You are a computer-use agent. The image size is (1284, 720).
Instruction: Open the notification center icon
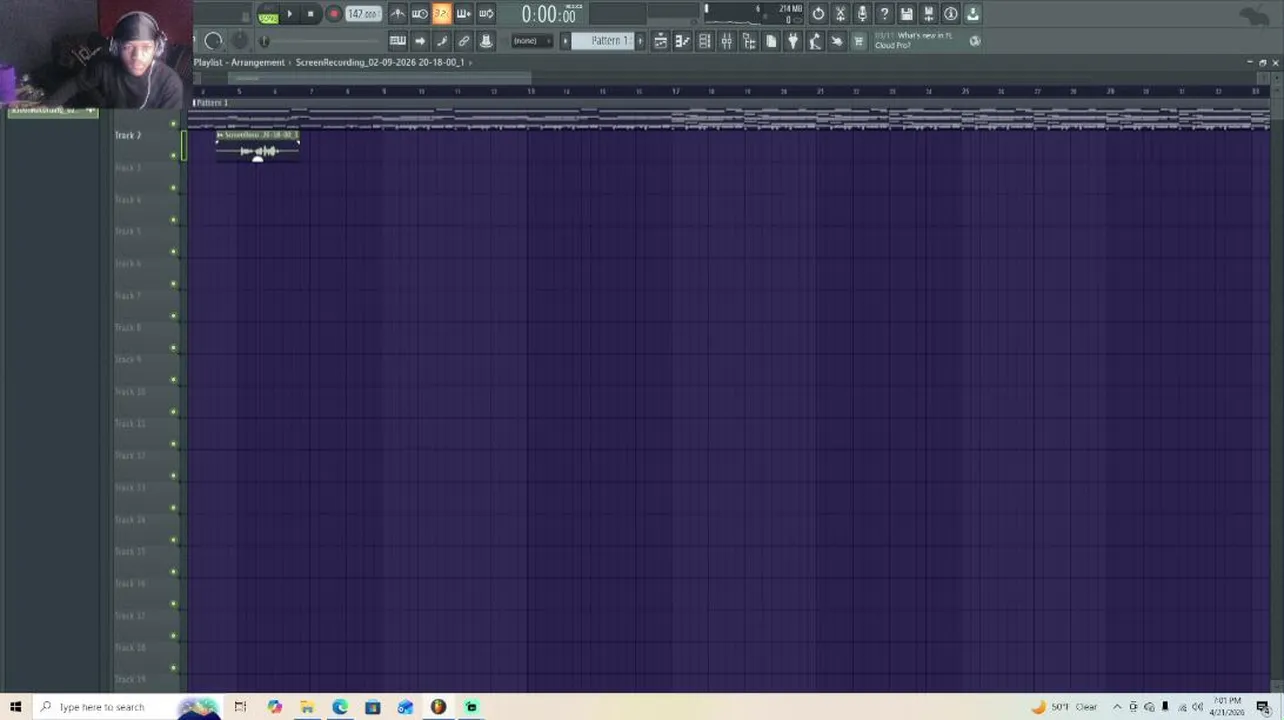tap(1264, 707)
